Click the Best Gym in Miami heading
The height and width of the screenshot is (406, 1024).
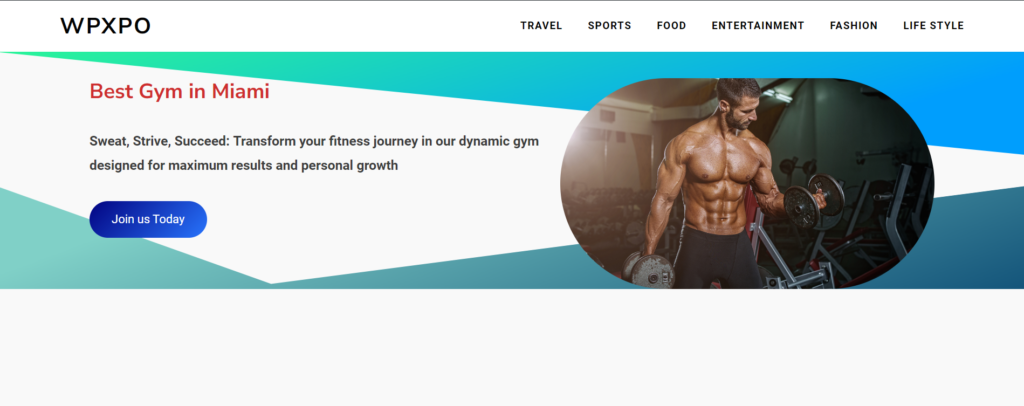pos(180,91)
